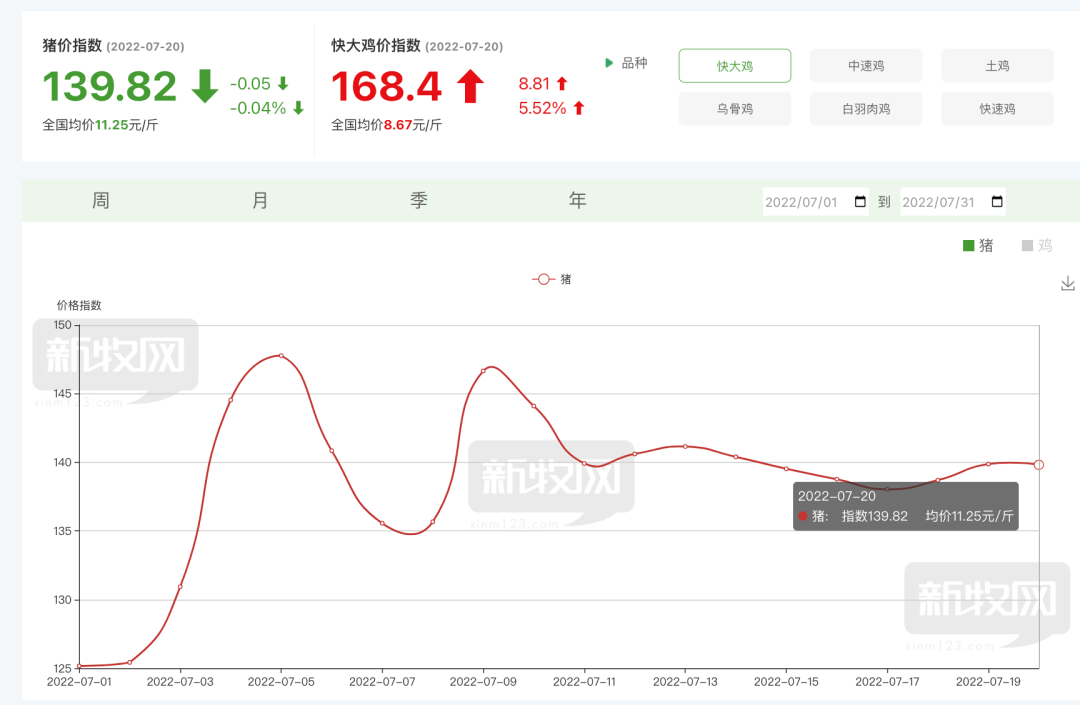This screenshot has height=705, width=1080.
Task: Toggle the green 猪 legend swatch
Action: (968, 246)
